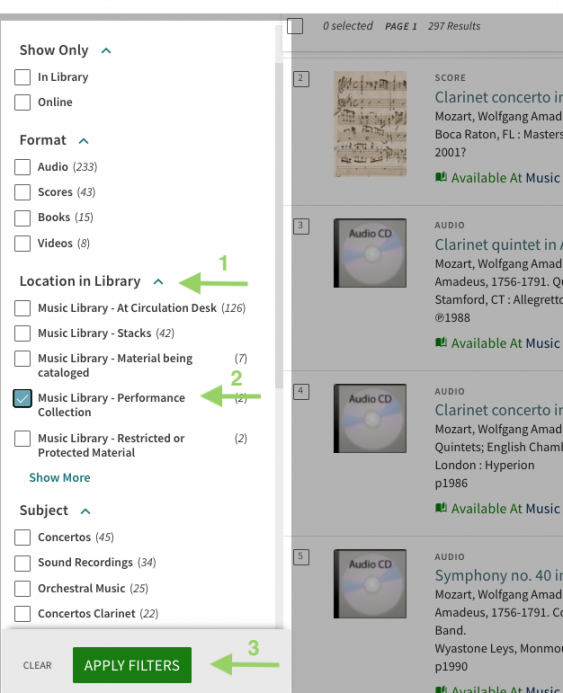The height and width of the screenshot is (693, 563).
Task: Collapse the Show Only section chevron
Action: pyautogui.click(x=106, y=51)
